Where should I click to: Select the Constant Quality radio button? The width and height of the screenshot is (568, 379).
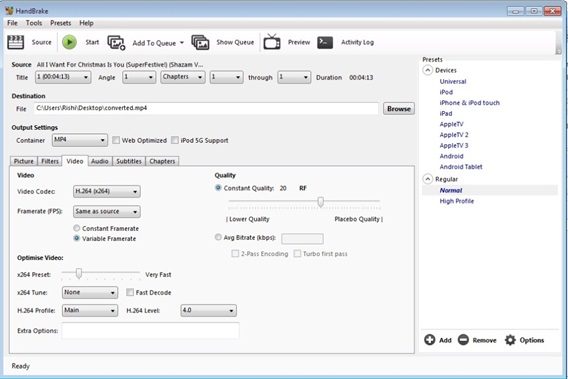(218, 188)
